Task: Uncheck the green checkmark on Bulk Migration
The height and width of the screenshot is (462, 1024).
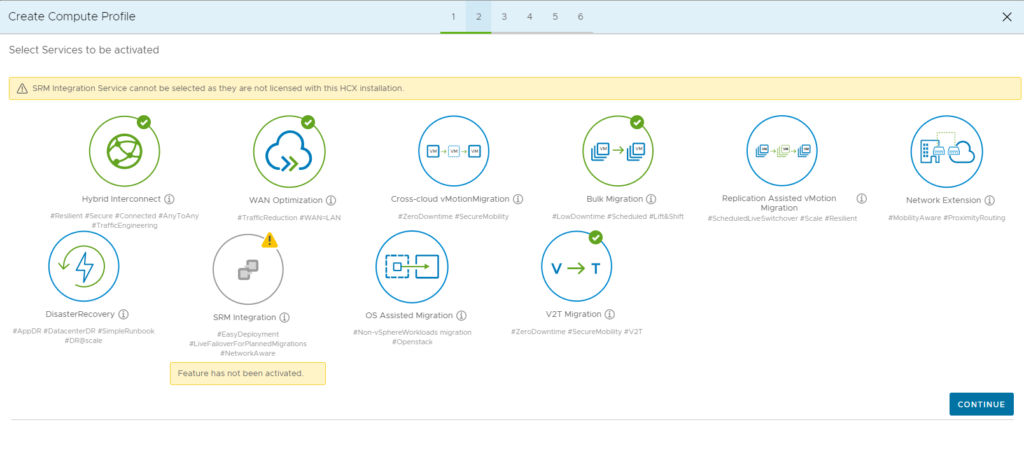Action: tap(637, 122)
